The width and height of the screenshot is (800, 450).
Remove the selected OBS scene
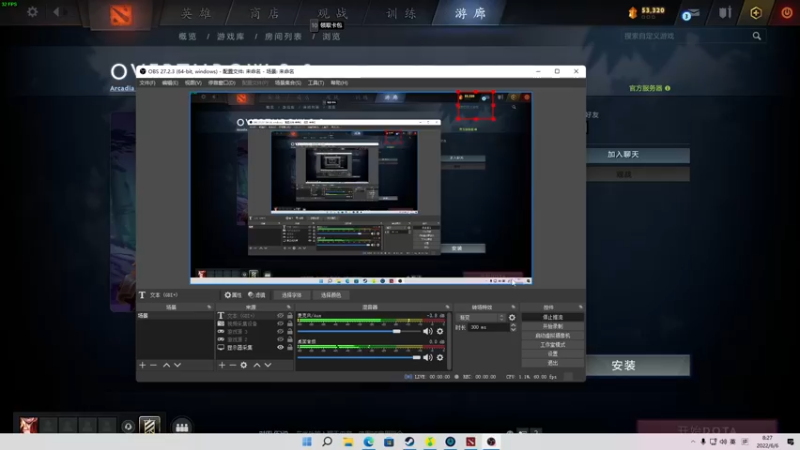(x=153, y=365)
